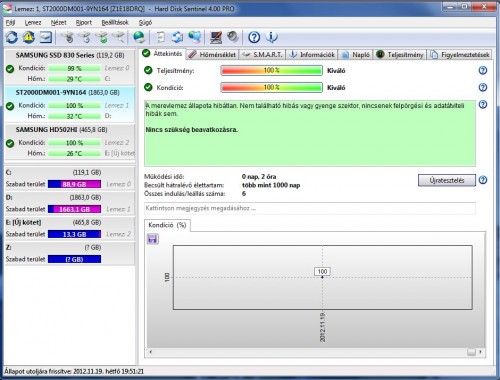Open the Nézet menu
The width and height of the screenshot is (500, 380).
[x=59, y=23]
